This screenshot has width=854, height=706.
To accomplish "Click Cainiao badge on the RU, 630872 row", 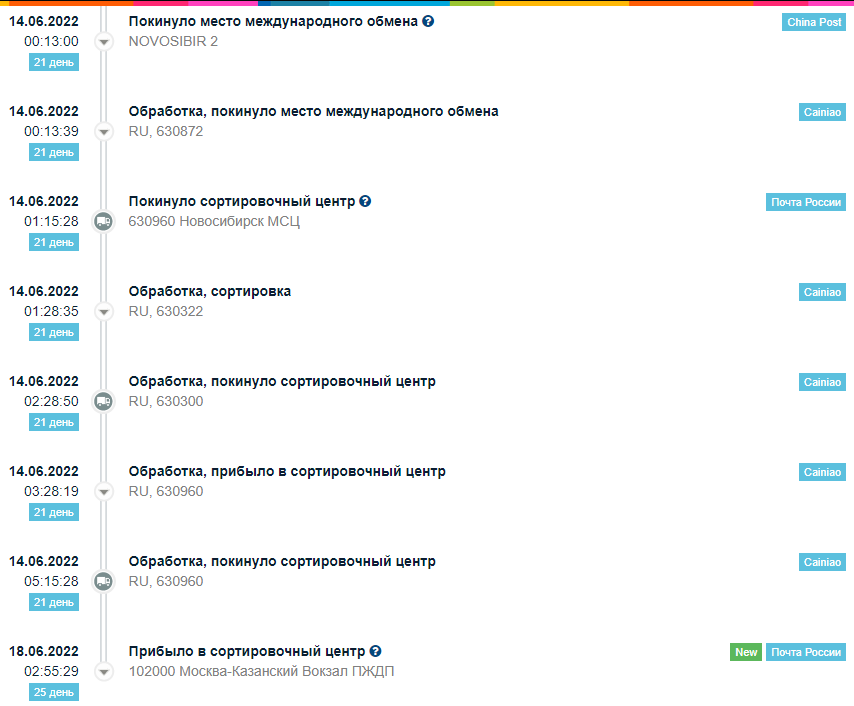I will (x=822, y=112).
